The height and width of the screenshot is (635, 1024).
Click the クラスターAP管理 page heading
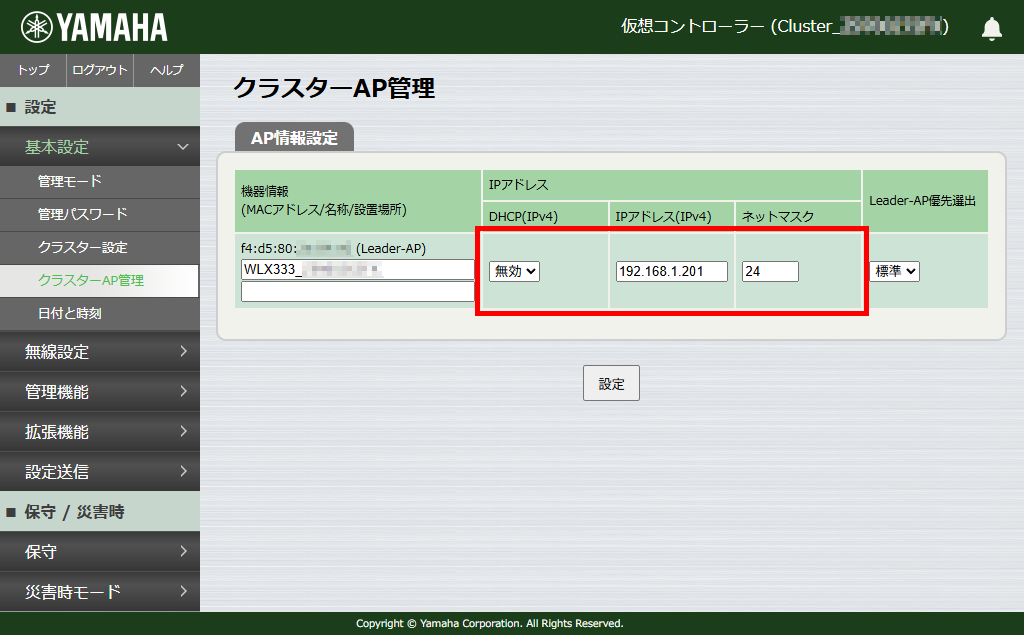tap(334, 88)
